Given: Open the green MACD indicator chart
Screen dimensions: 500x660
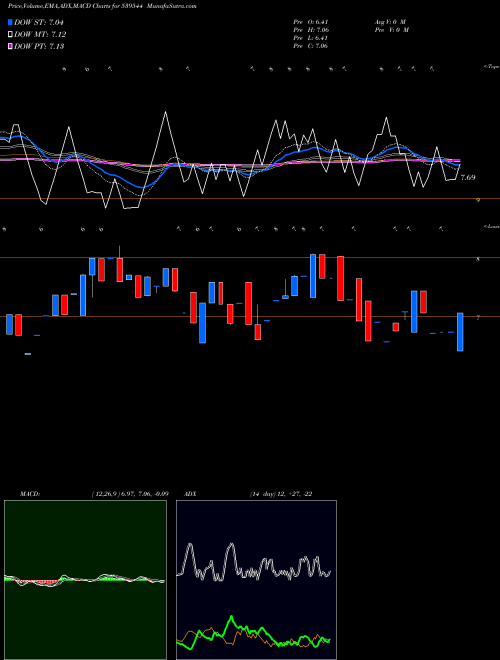Looking at the screenshot, I should (85, 580).
